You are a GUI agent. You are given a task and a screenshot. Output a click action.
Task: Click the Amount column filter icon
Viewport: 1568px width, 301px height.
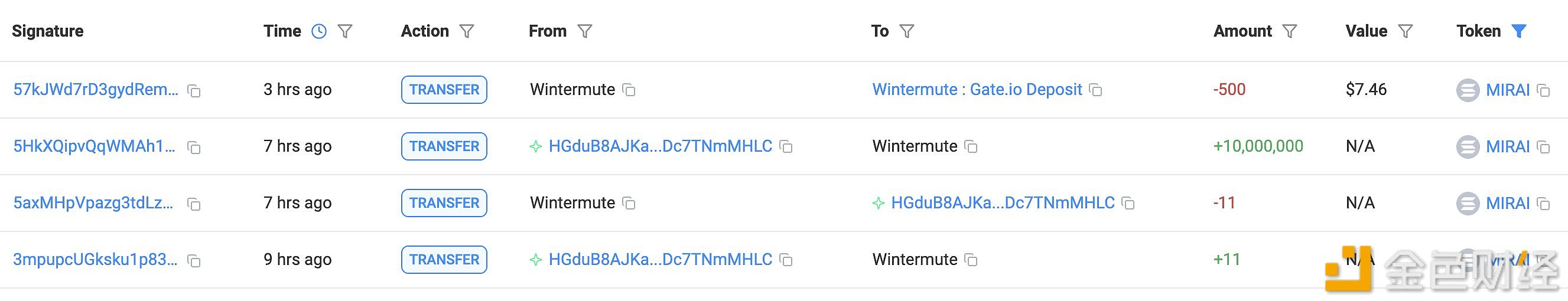(1290, 31)
